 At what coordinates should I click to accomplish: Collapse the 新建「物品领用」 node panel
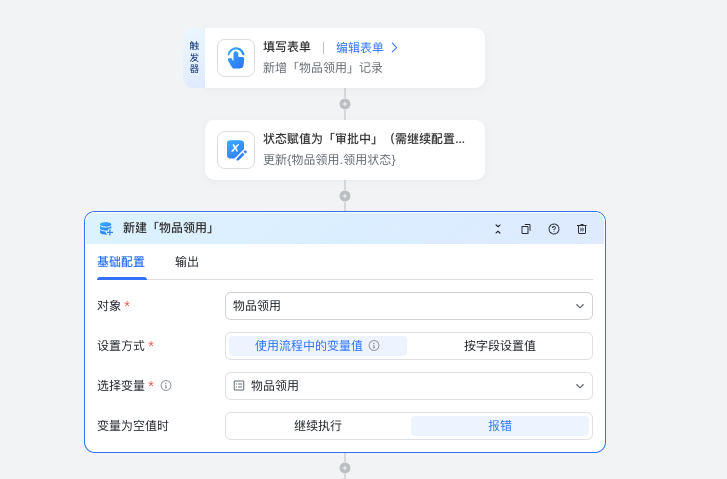tap(498, 229)
